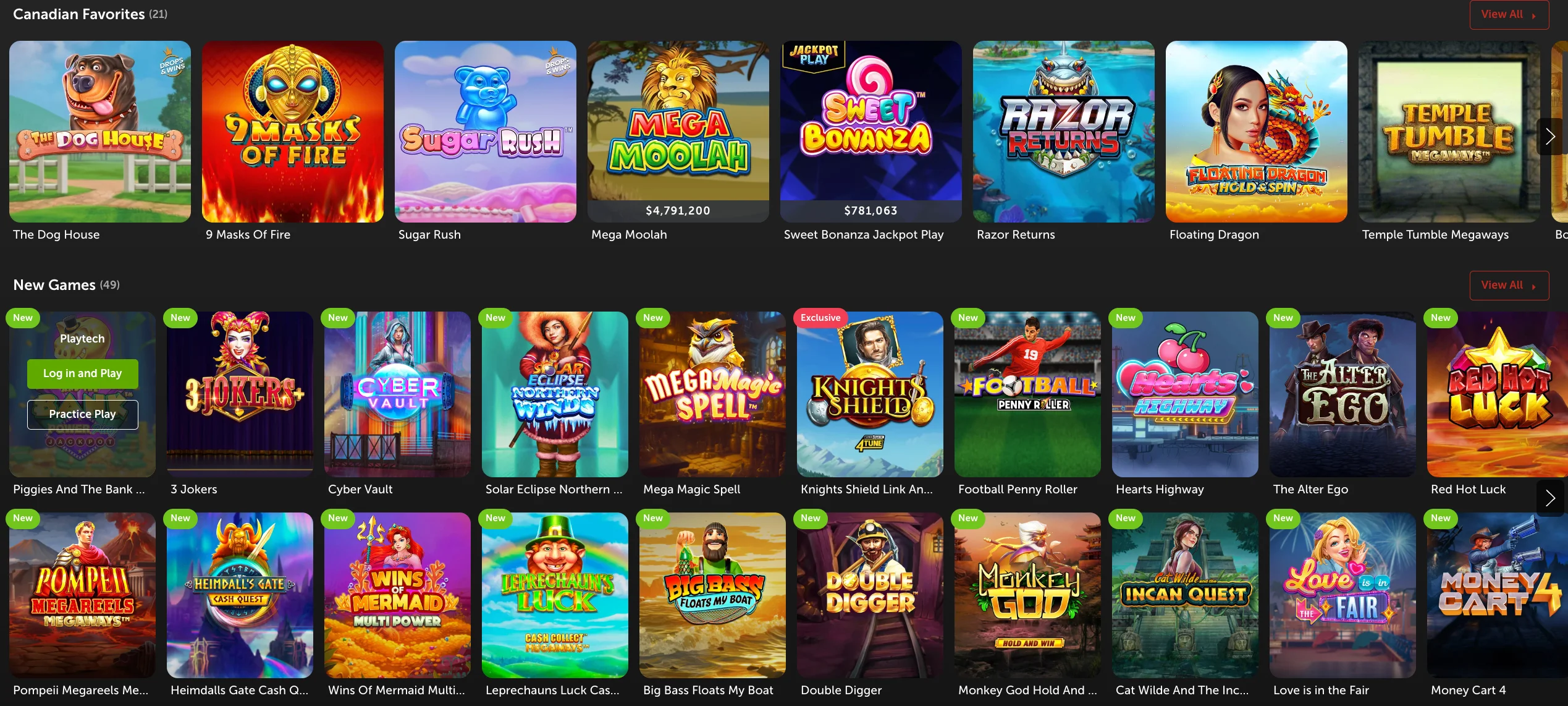The width and height of the screenshot is (1568, 706).
Task: Launch Cyber Vault game
Action: pos(397,394)
